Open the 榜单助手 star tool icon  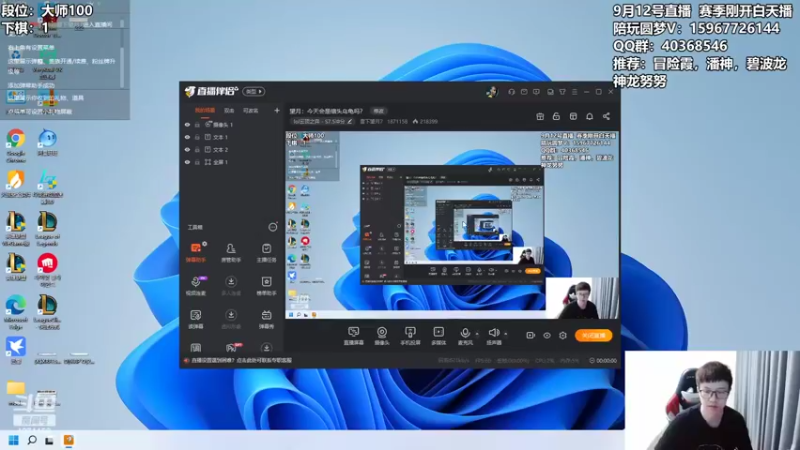[266, 286]
